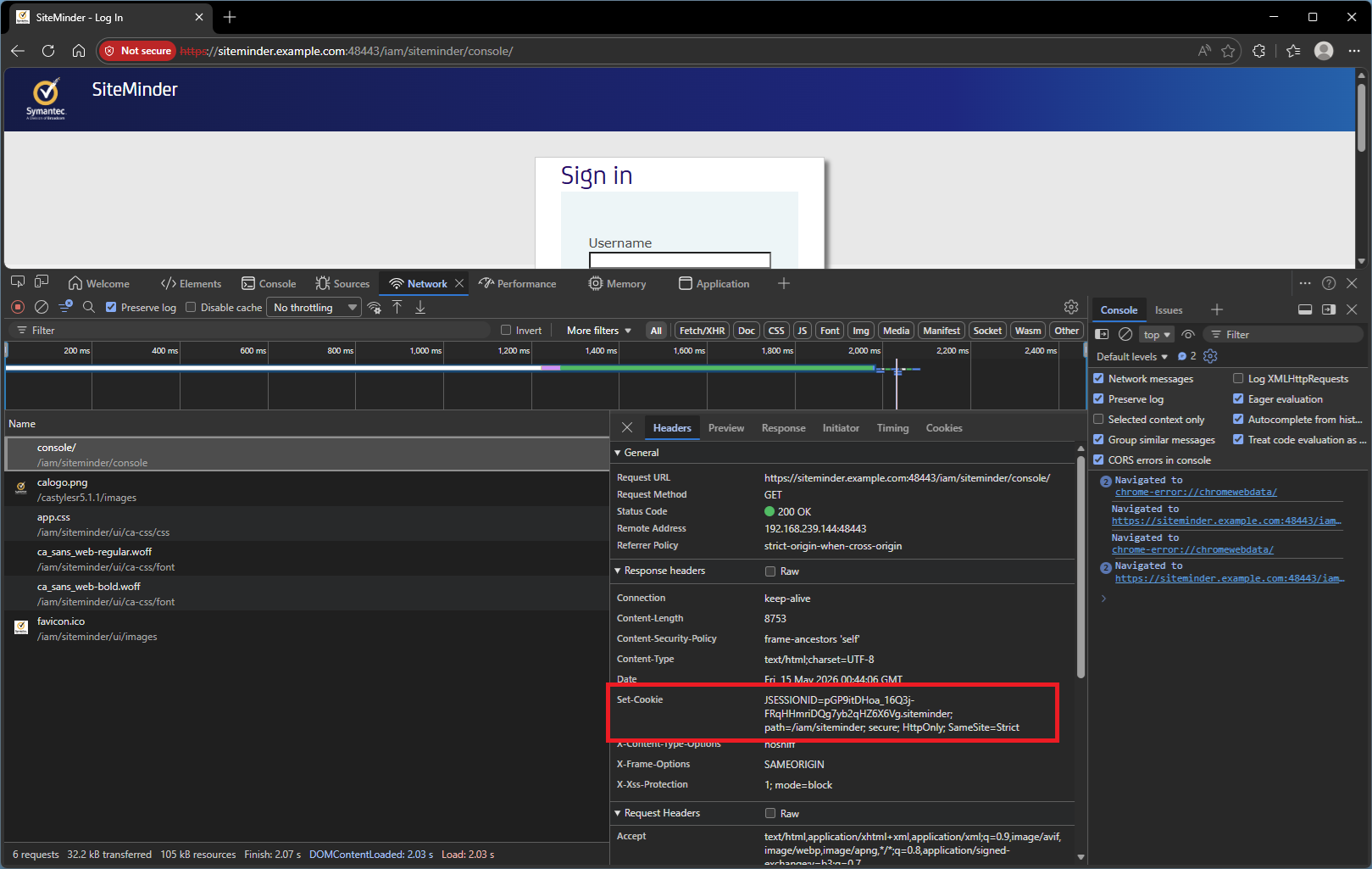
Task: Toggle CORS errors in console checkbox
Action: pos(1098,460)
